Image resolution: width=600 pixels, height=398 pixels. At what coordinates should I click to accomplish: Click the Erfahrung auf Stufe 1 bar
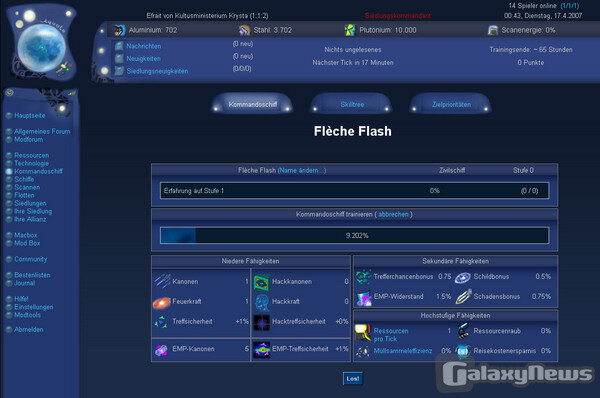coord(354,191)
